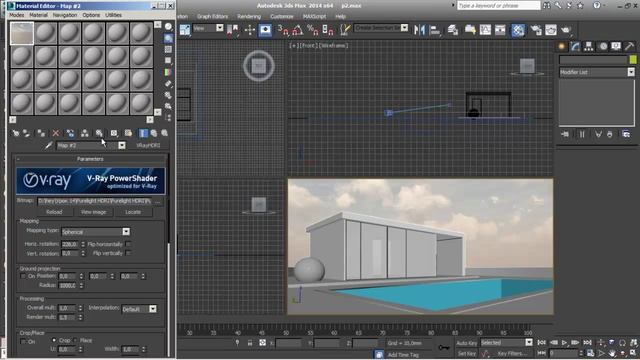Open the Navigation menu in Material Editor
Viewport: 640px width, 360px height.
click(65, 15)
